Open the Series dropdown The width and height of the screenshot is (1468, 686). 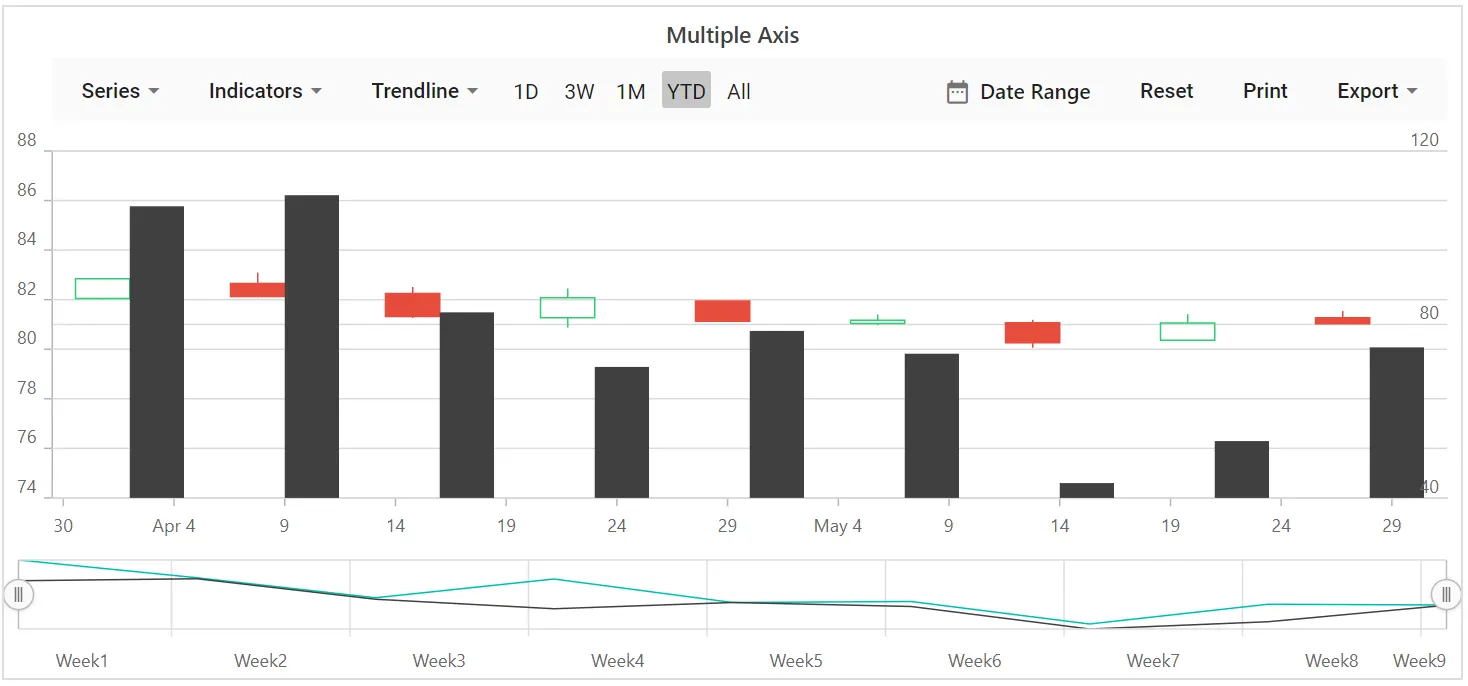pyautogui.click(x=120, y=91)
